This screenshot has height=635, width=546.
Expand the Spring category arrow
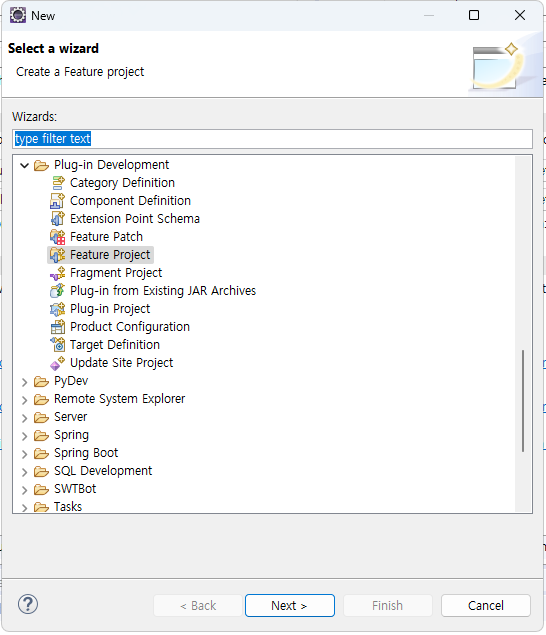click(25, 436)
